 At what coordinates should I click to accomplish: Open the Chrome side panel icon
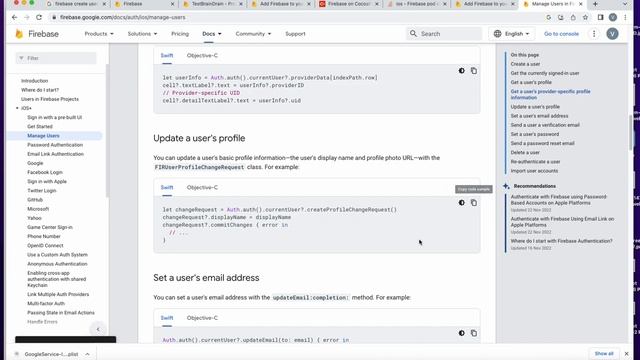(600, 18)
